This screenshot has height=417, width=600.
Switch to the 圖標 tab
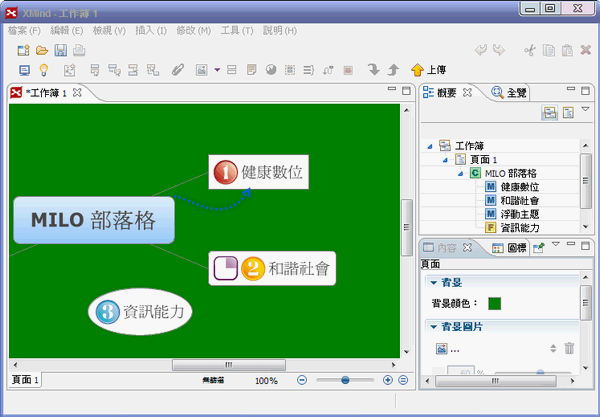(509, 248)
